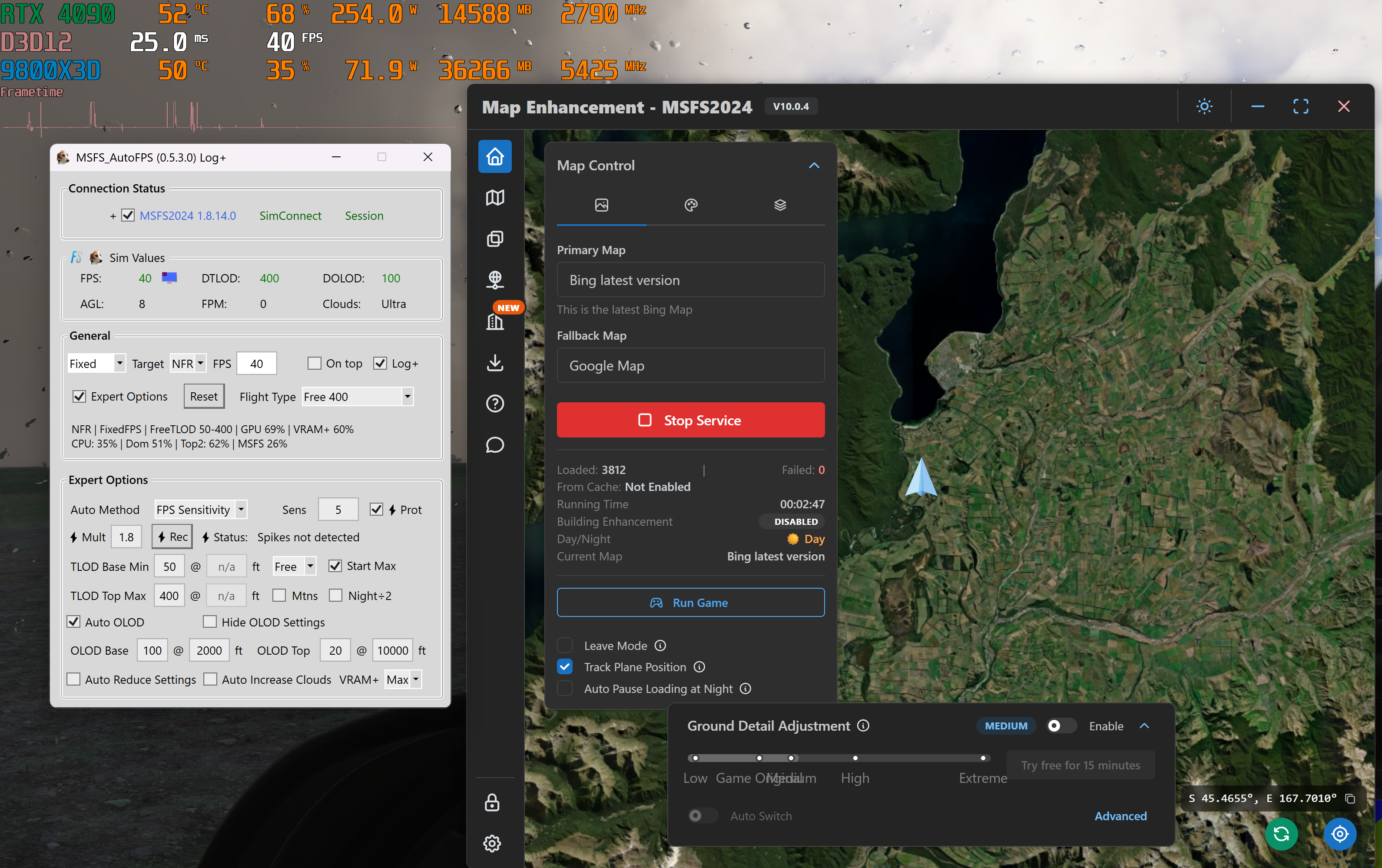Click the plane position arrow on the map
1382x868 pixels.
click(921, 477)
